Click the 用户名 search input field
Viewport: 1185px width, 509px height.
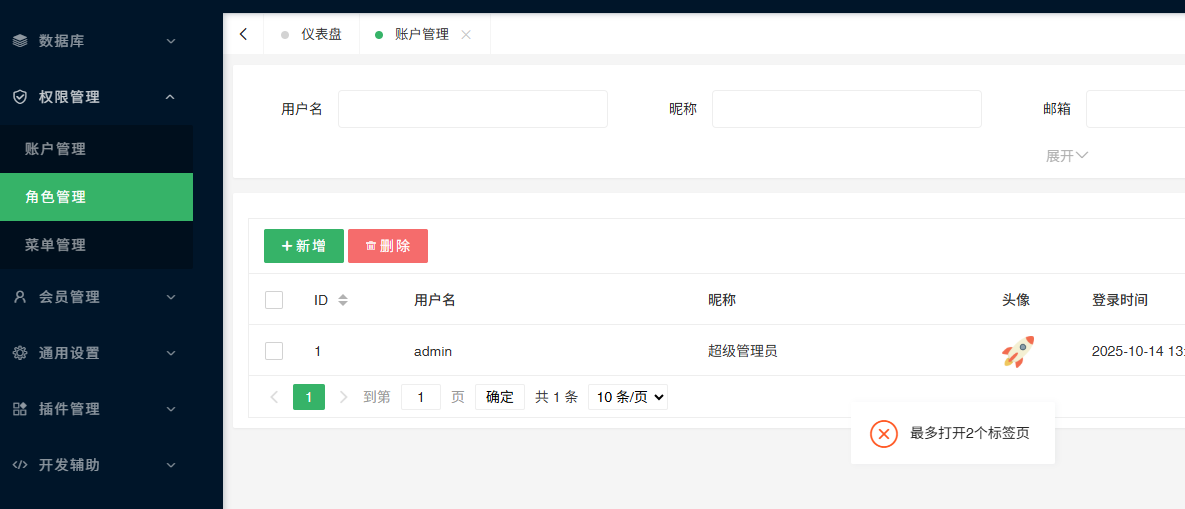tap(472, 109)
